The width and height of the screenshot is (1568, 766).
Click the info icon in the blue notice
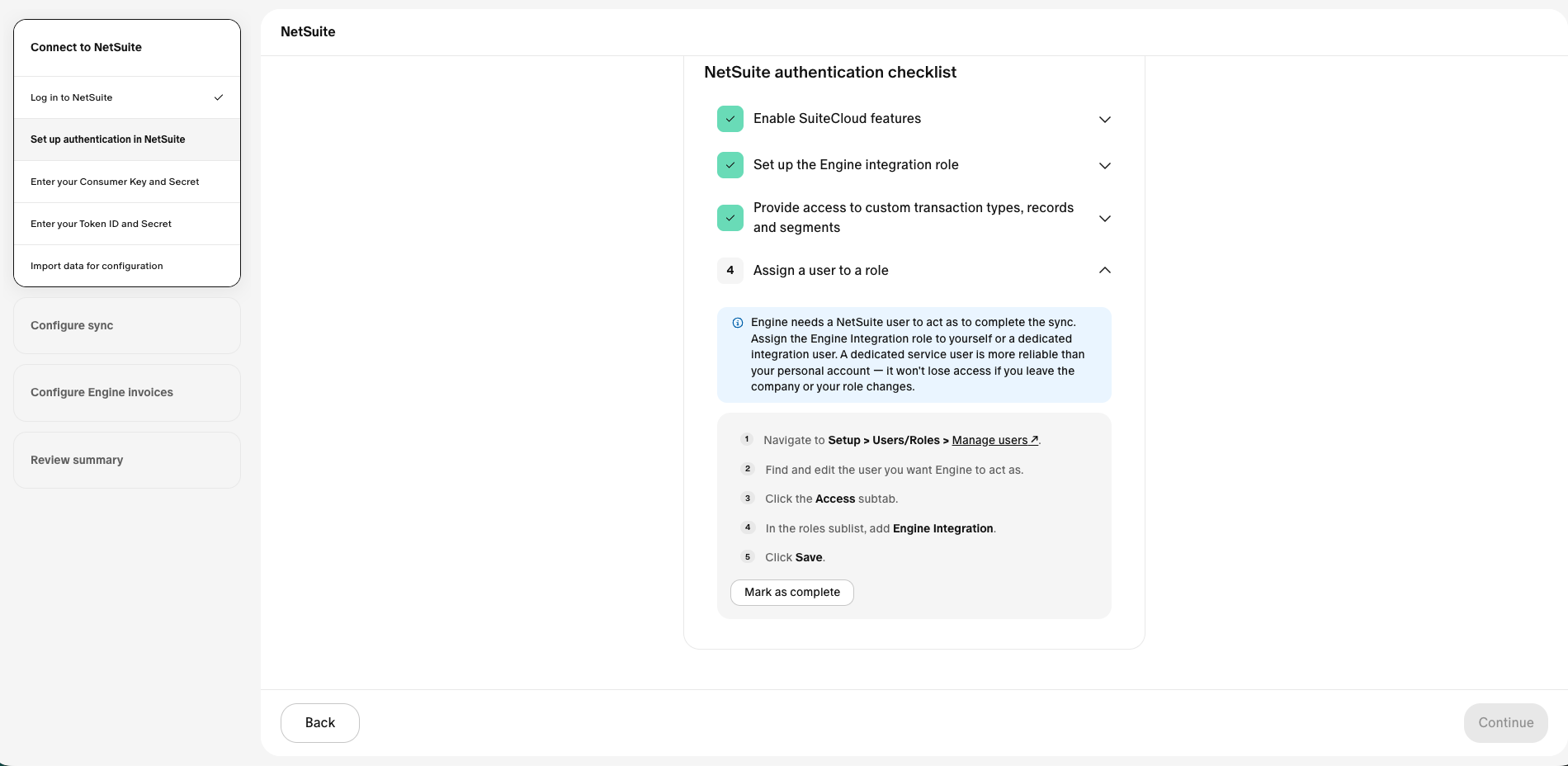738,323
